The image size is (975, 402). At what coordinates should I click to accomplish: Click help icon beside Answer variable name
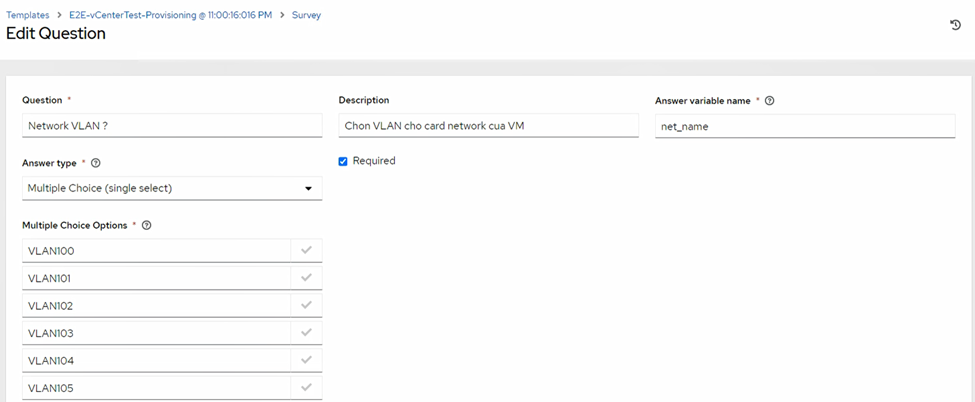click(769, 101)
